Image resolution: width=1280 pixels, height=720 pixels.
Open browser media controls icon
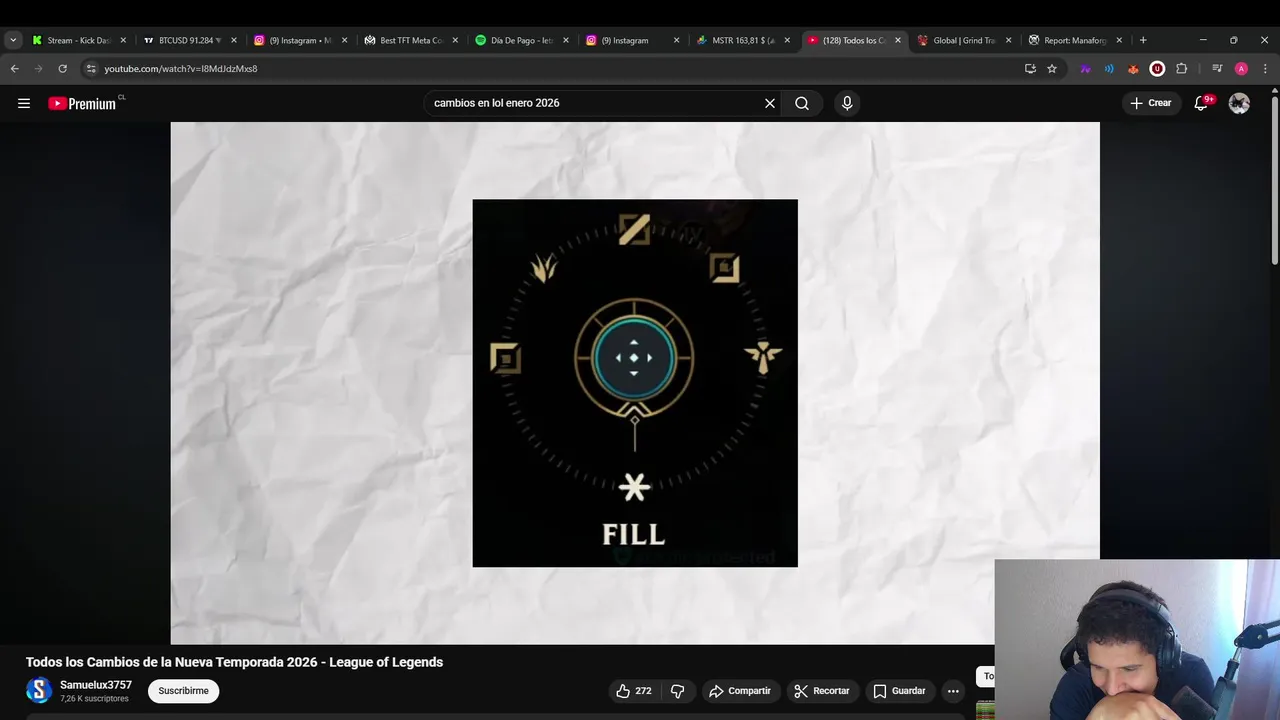(1217, 69)
